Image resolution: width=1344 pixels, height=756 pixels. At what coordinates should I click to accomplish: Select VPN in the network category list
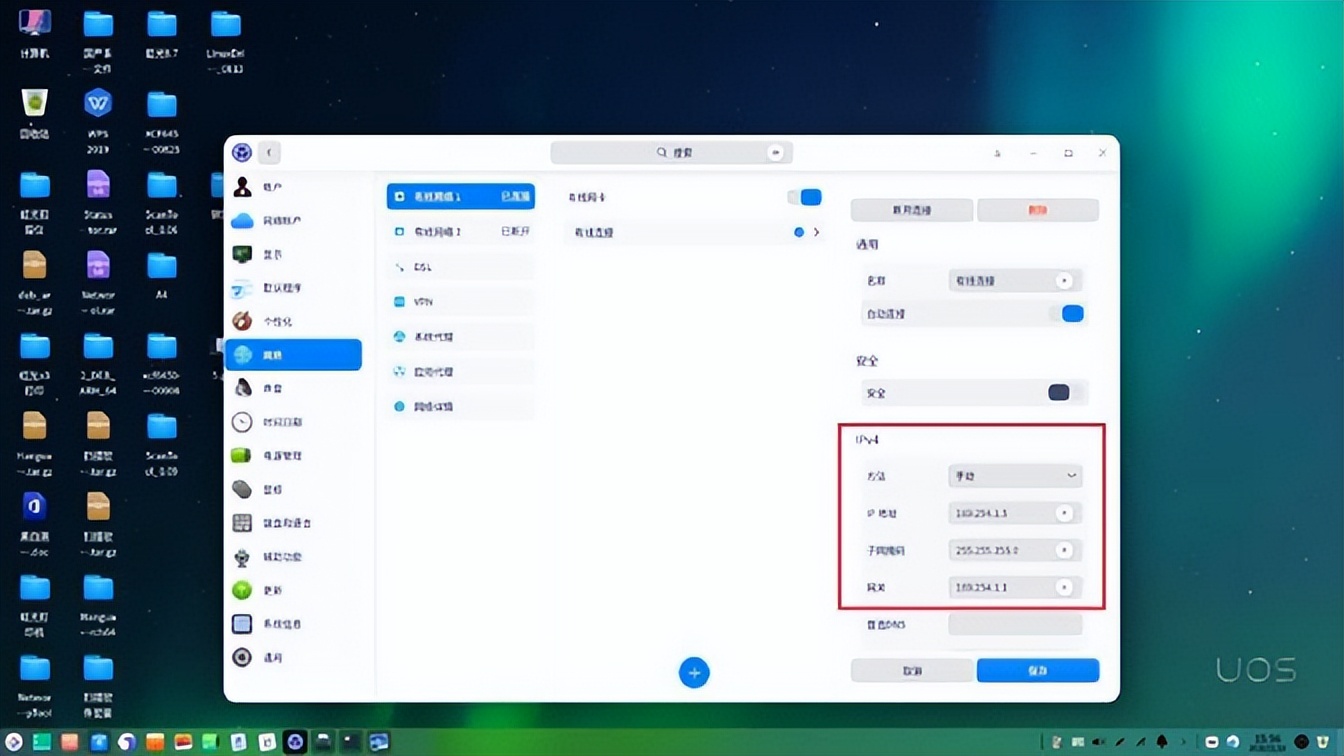[x=459, y=301]
